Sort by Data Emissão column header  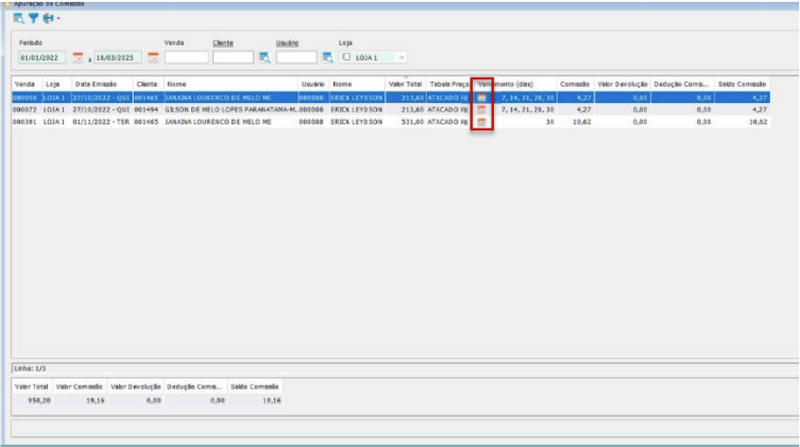pos(97,85)
